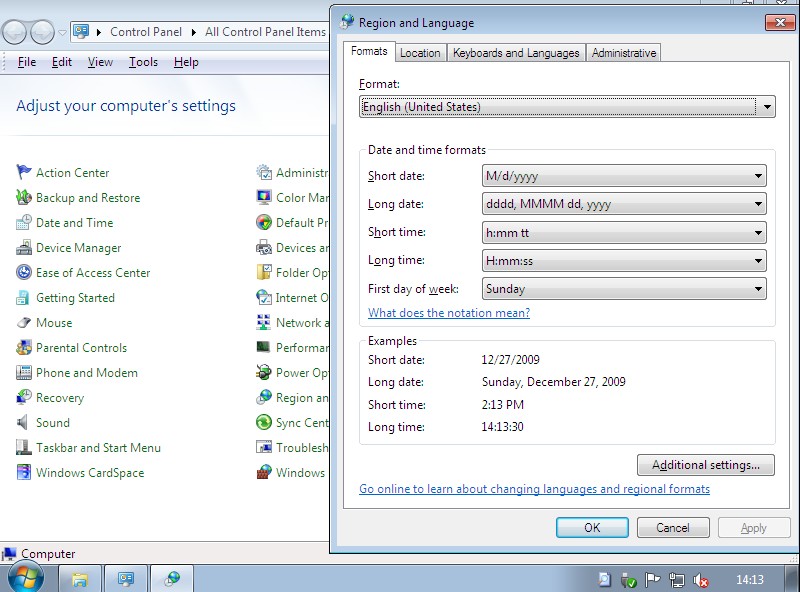Switch to the Location tab
The height and width of the screenshot is (592, 800).
coord(420,53)
